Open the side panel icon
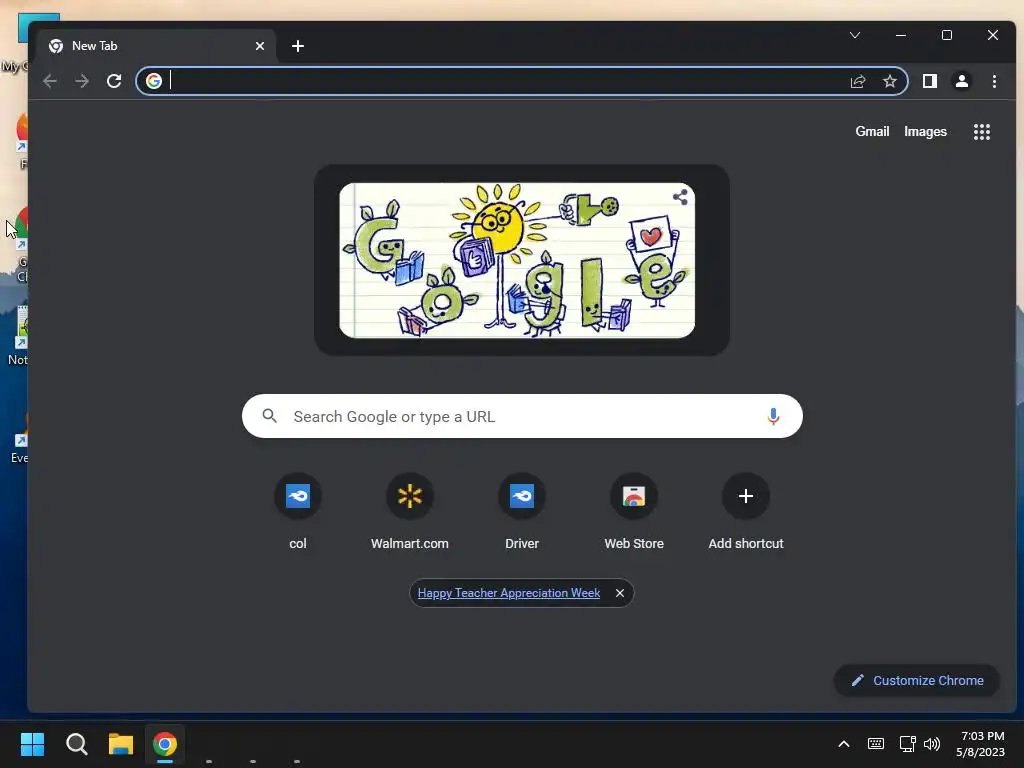Screen dimensions: 1024x768 coord(930,81)
